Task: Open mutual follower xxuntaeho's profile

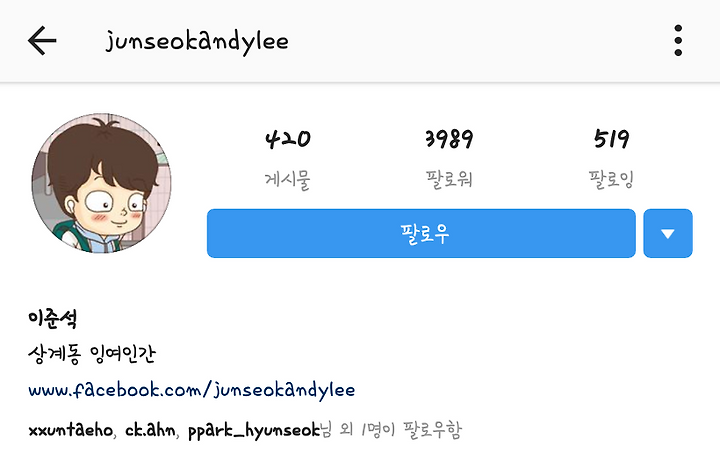Action: (x=70, y=430)
